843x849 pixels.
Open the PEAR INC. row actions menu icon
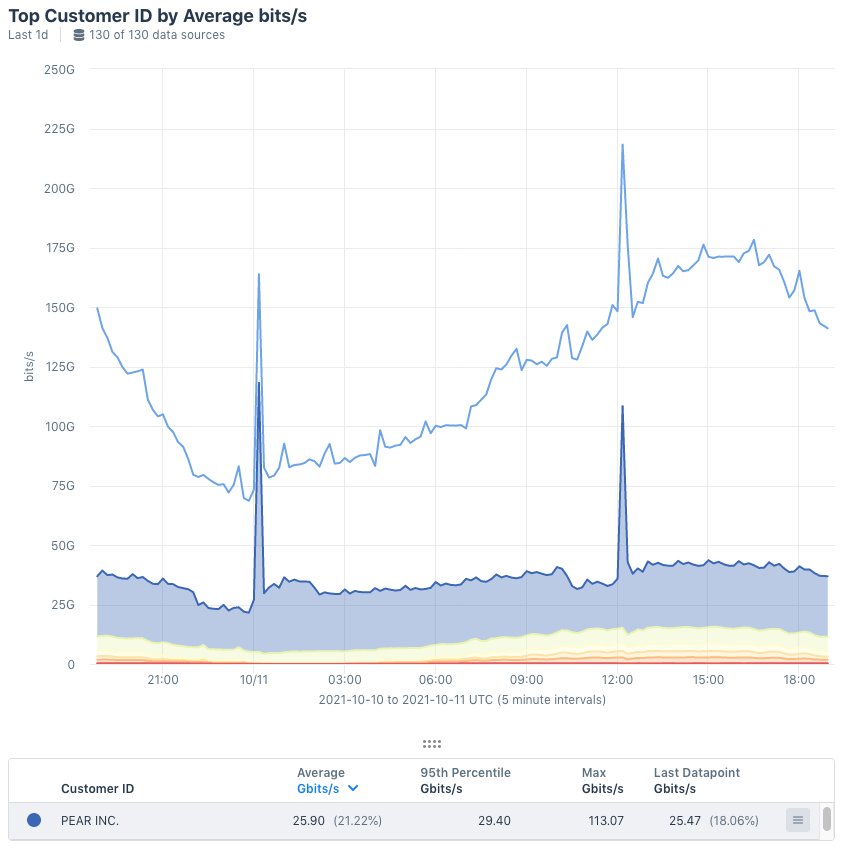(x=797, y=820)
